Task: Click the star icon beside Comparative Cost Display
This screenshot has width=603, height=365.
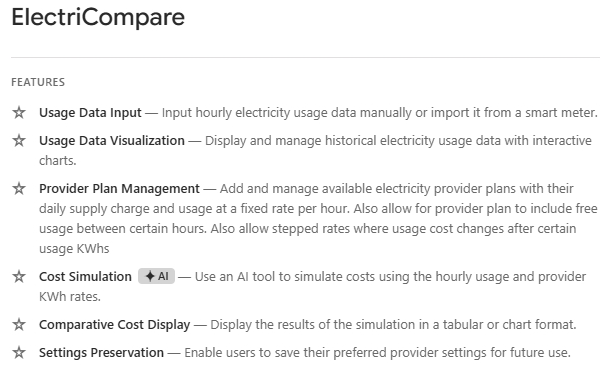Action: [19, 325]
